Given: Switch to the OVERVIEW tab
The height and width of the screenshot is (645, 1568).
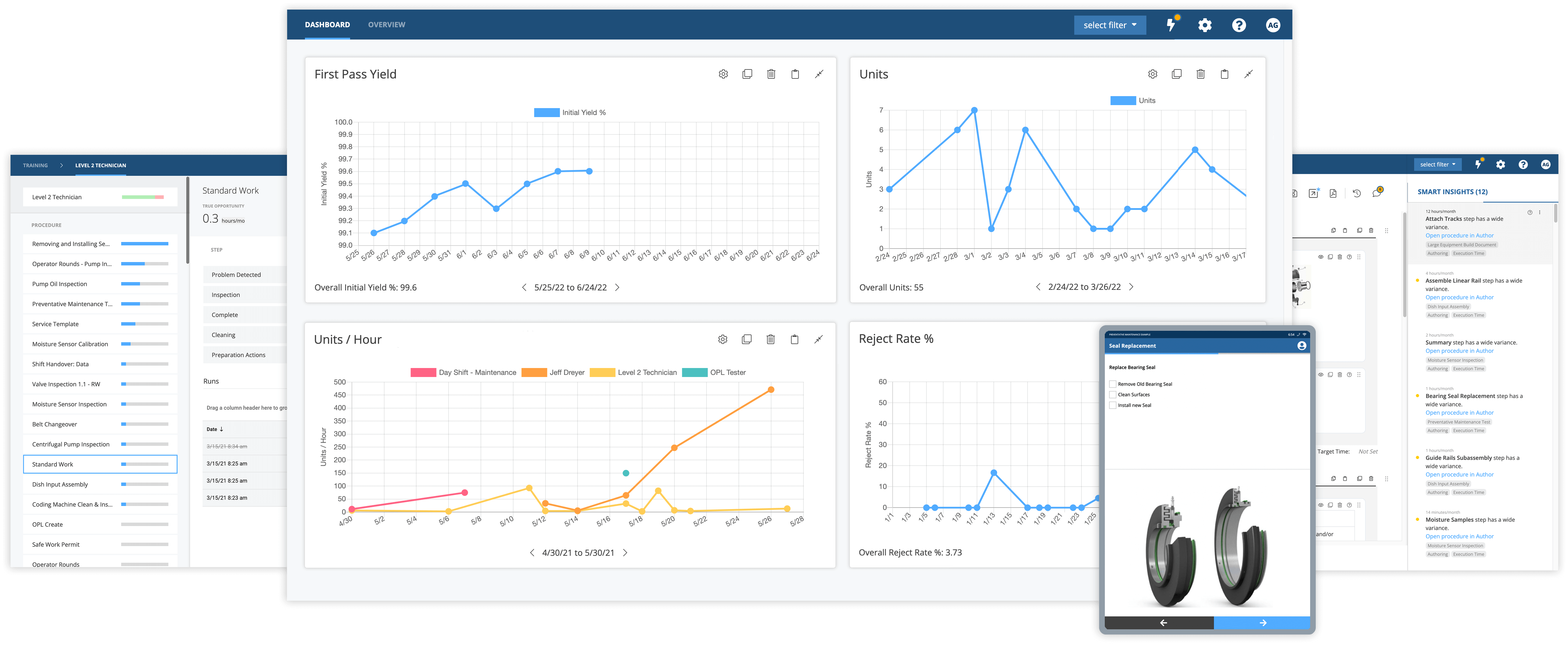Looking at the screenshot, I should [387, 25].
